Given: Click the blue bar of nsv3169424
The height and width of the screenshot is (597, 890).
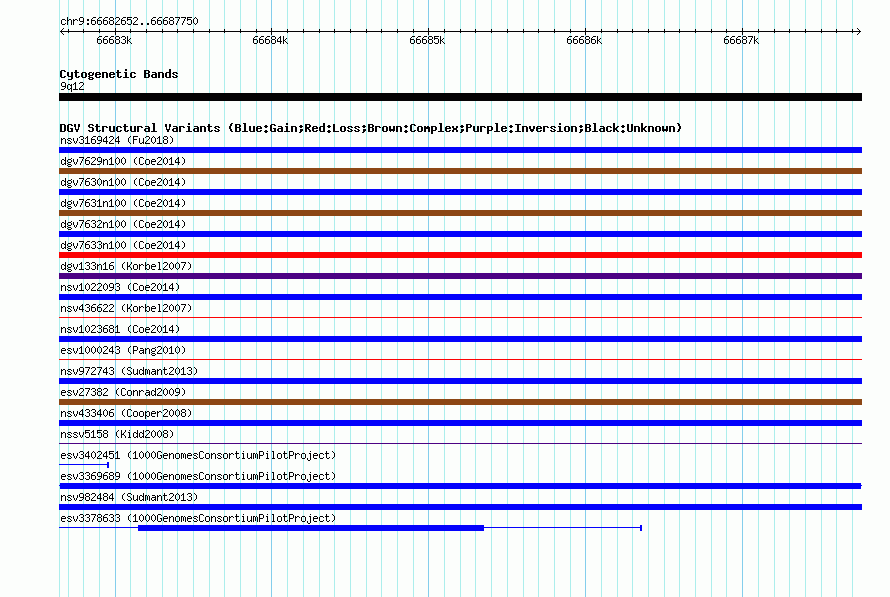Looking at the screenshot, I should [460, 150].
